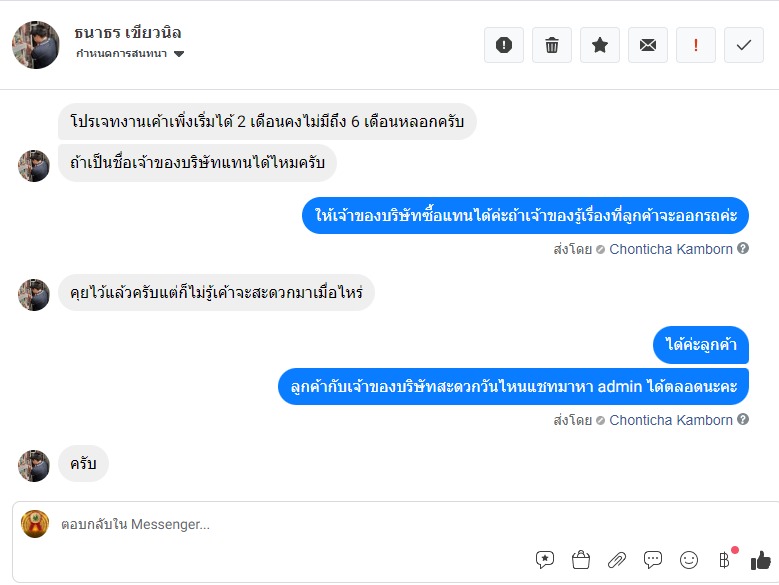The image size is (779, 585).
Task: Open ธนาธร เขียวนิล profile name
Action: click(128, 33)
